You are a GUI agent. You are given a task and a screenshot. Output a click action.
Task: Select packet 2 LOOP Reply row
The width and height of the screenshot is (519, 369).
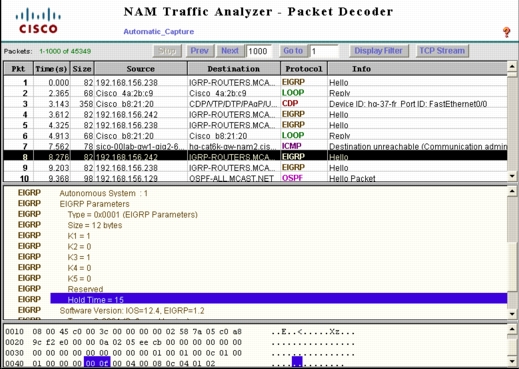click(x=256, y=93)
